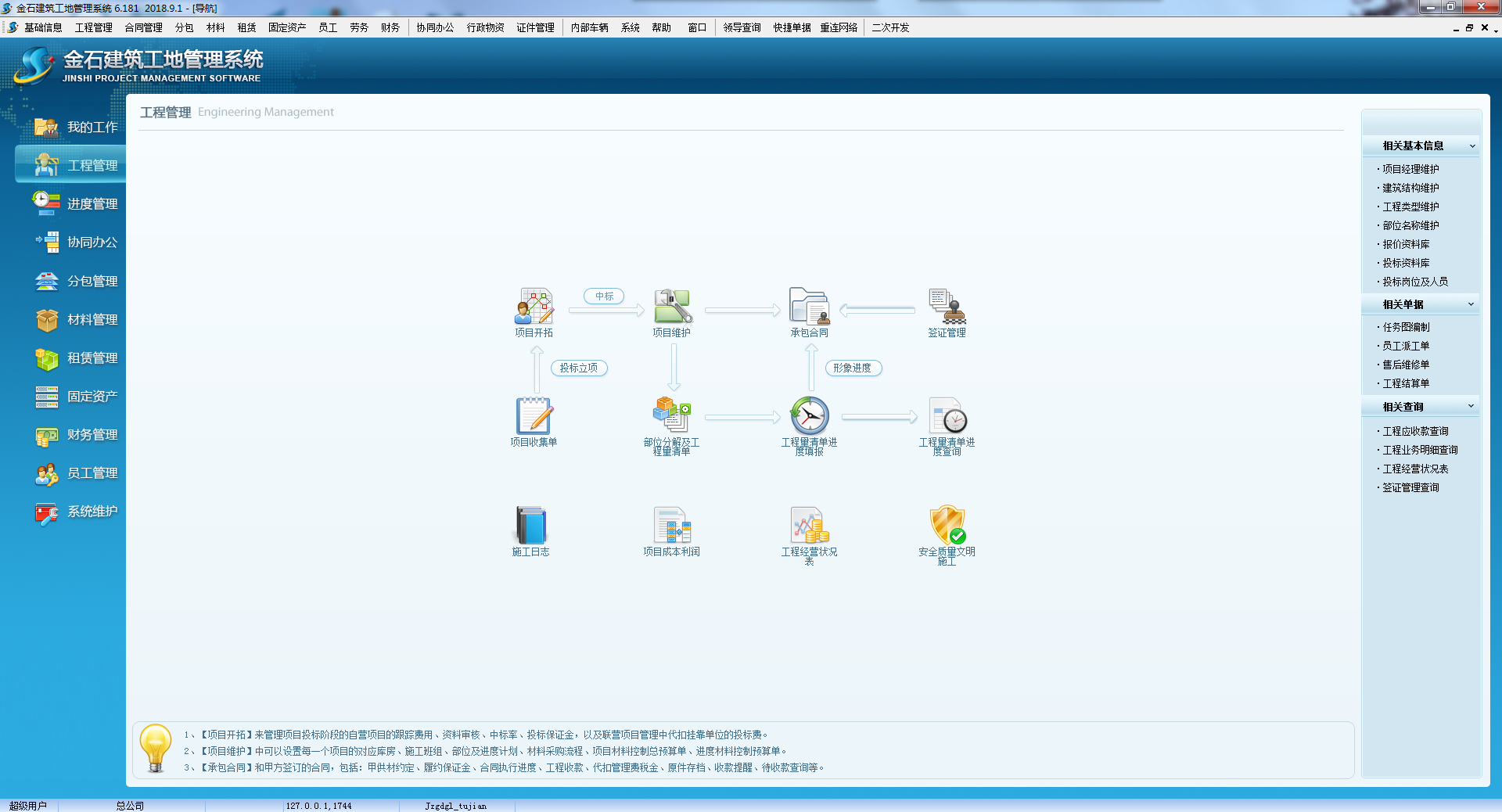Open the 证件管理 menu

535,27
